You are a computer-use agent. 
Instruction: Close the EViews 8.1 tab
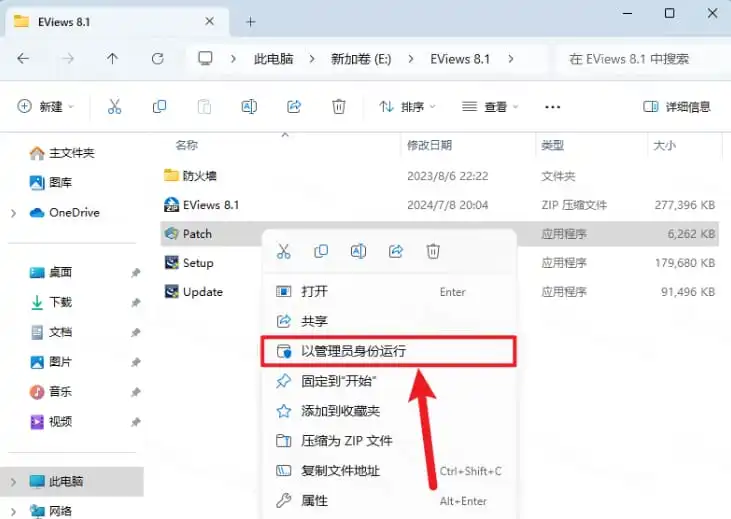pos(210,21)
